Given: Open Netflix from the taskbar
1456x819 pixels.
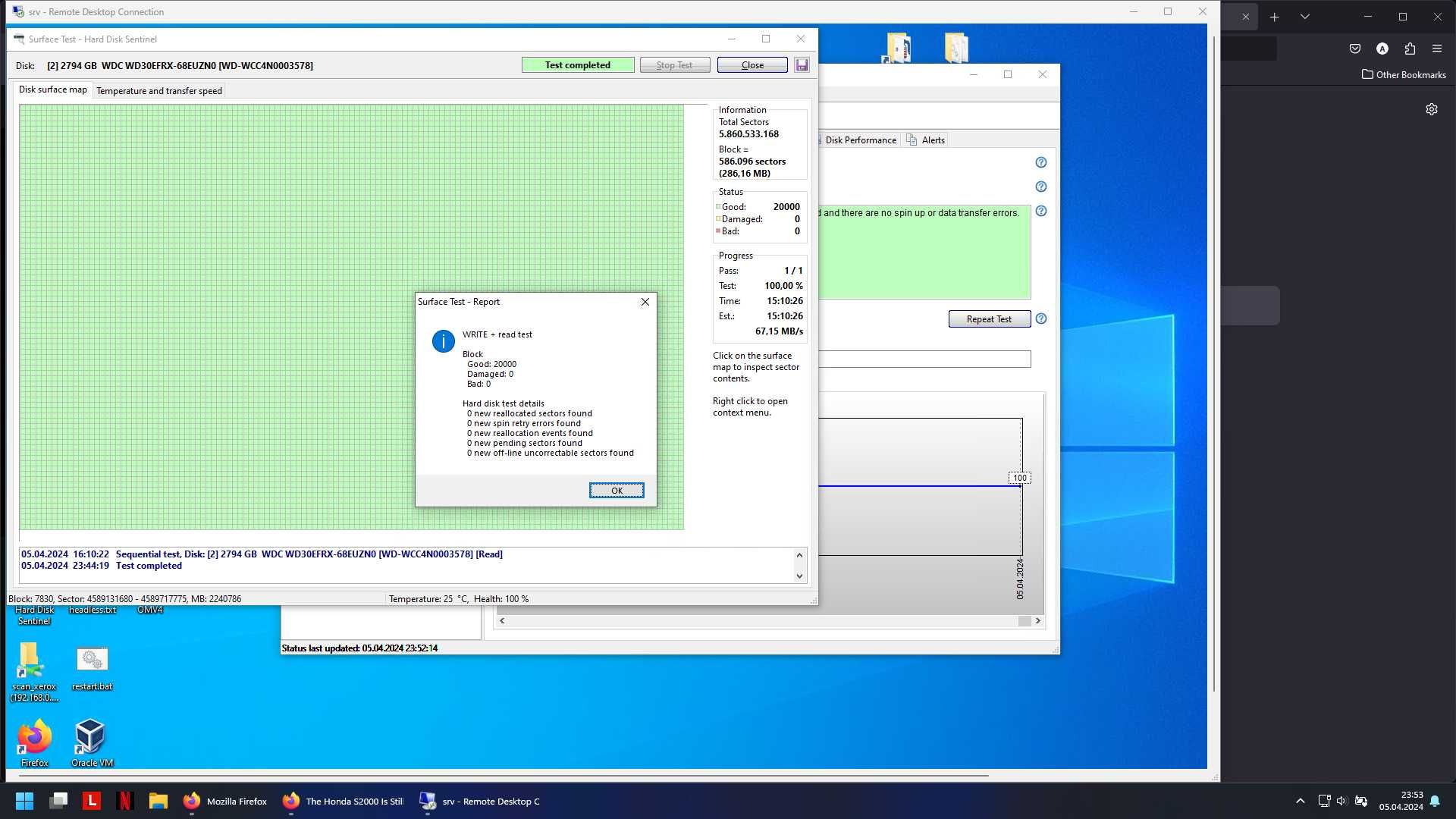Looking at the screenshot, I should [x=125, y=801].
